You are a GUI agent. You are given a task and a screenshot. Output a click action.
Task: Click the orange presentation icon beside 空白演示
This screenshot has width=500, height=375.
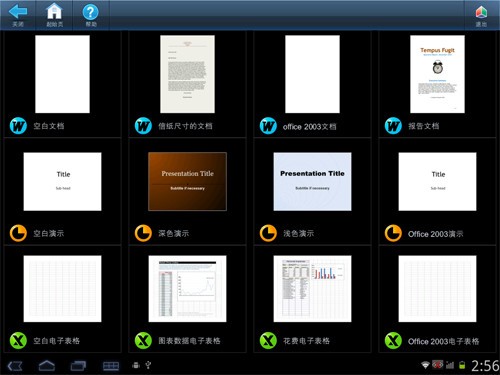tap(18, 233)
